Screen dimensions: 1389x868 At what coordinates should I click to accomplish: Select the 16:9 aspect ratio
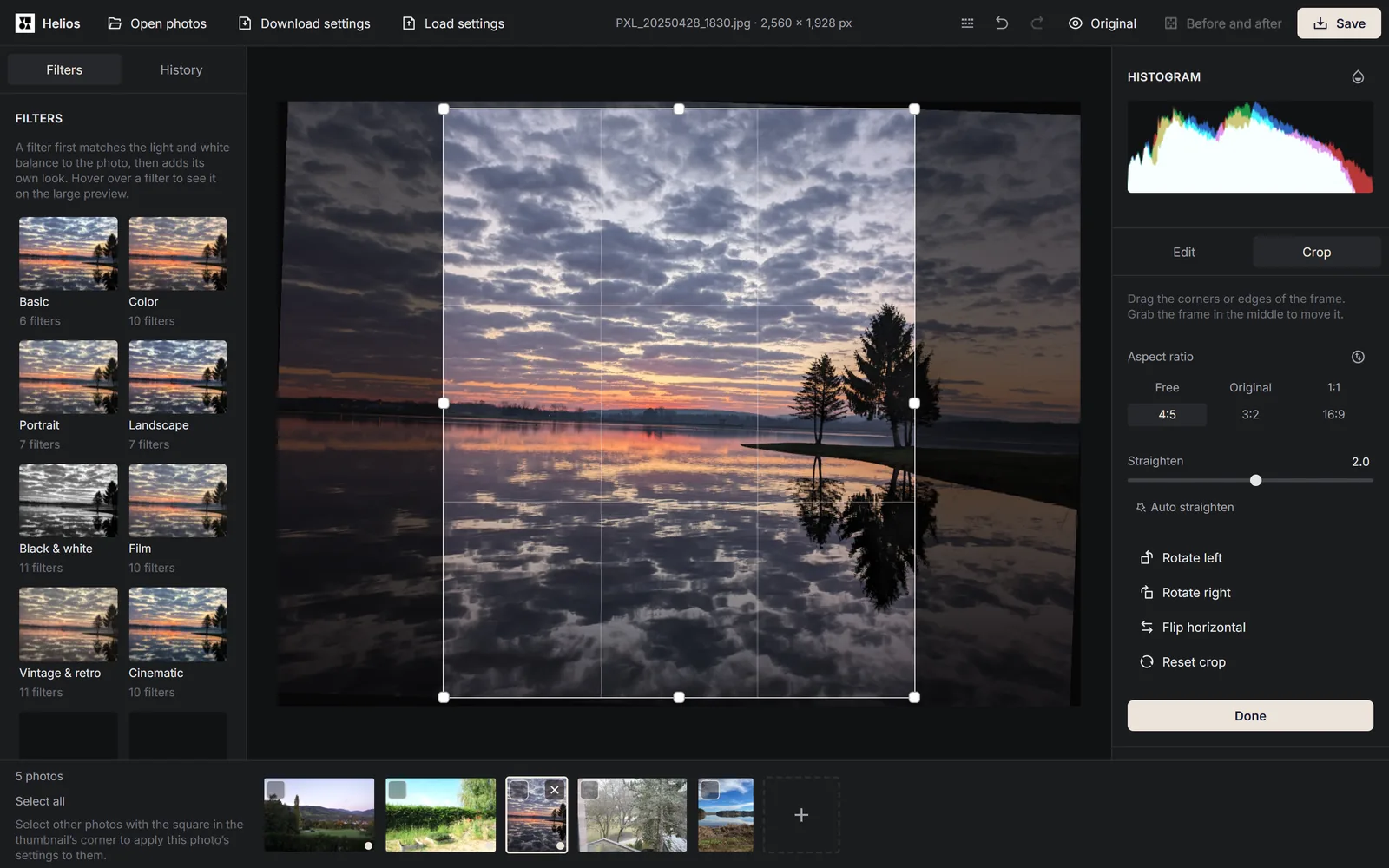click(x=1333, y=414)
